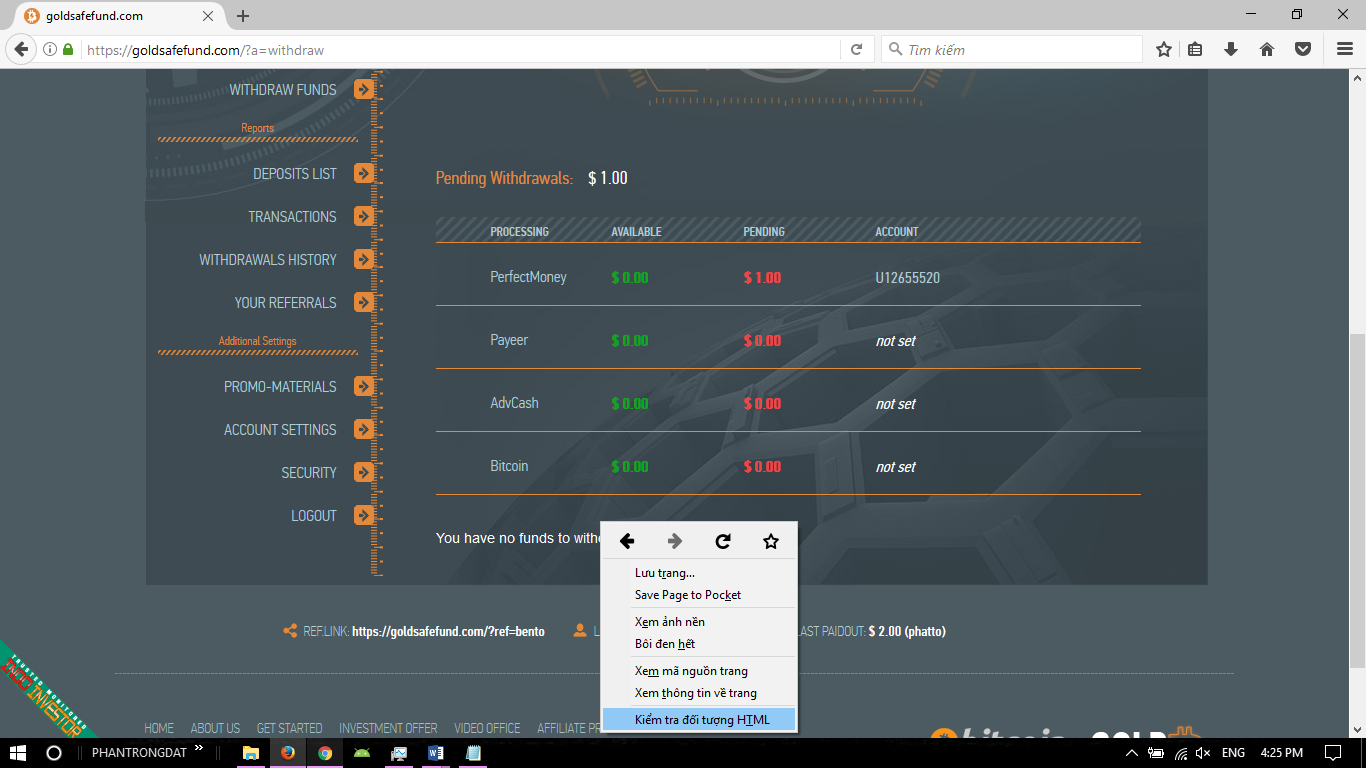Open Promo-Materials in sidebar
Image resolution: width=1366 pixels, height=768 pixels.
pyautogui.click(x=280, y=387)
